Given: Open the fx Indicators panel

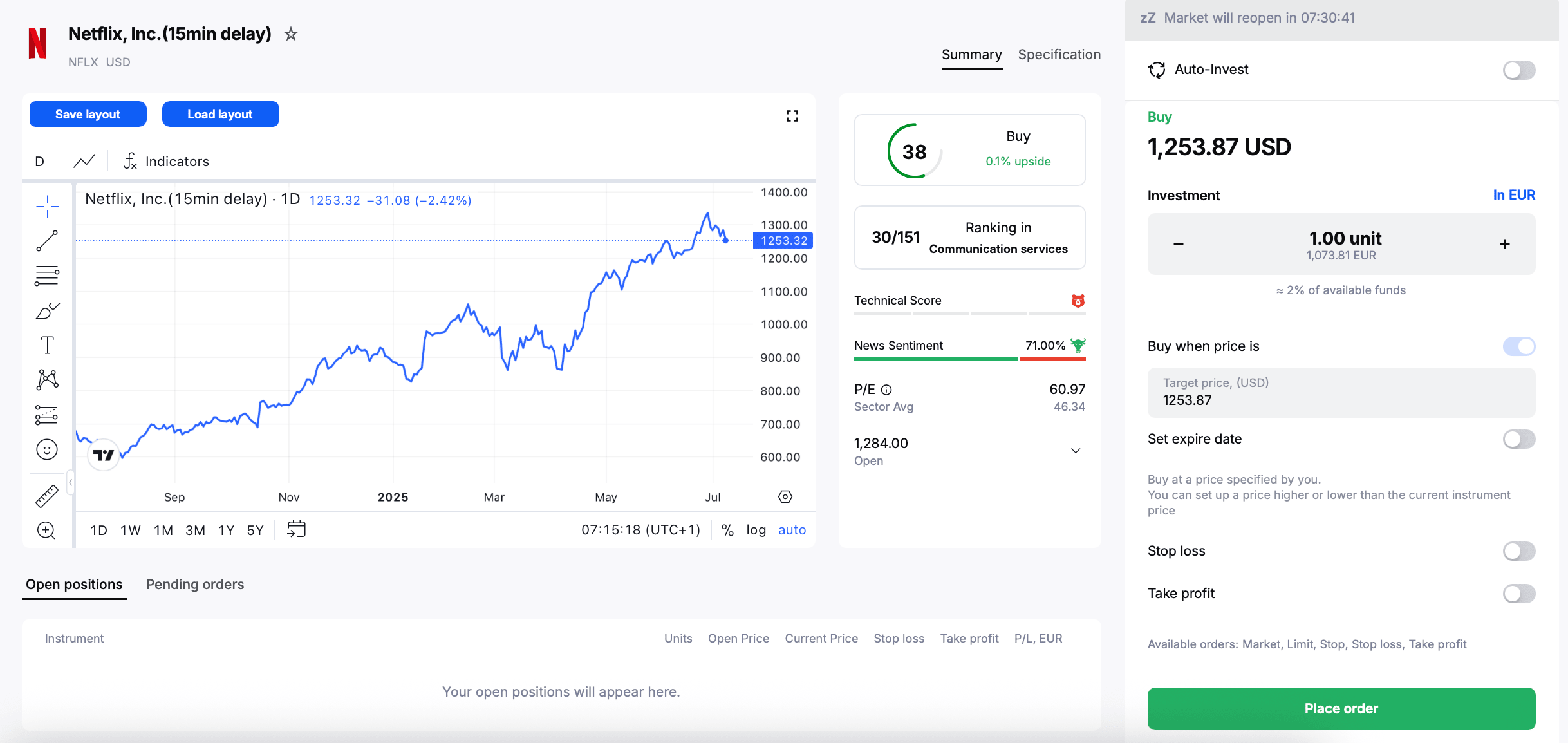Looking at the screenshot, I should pyautogui.click(x=166, y=161).
